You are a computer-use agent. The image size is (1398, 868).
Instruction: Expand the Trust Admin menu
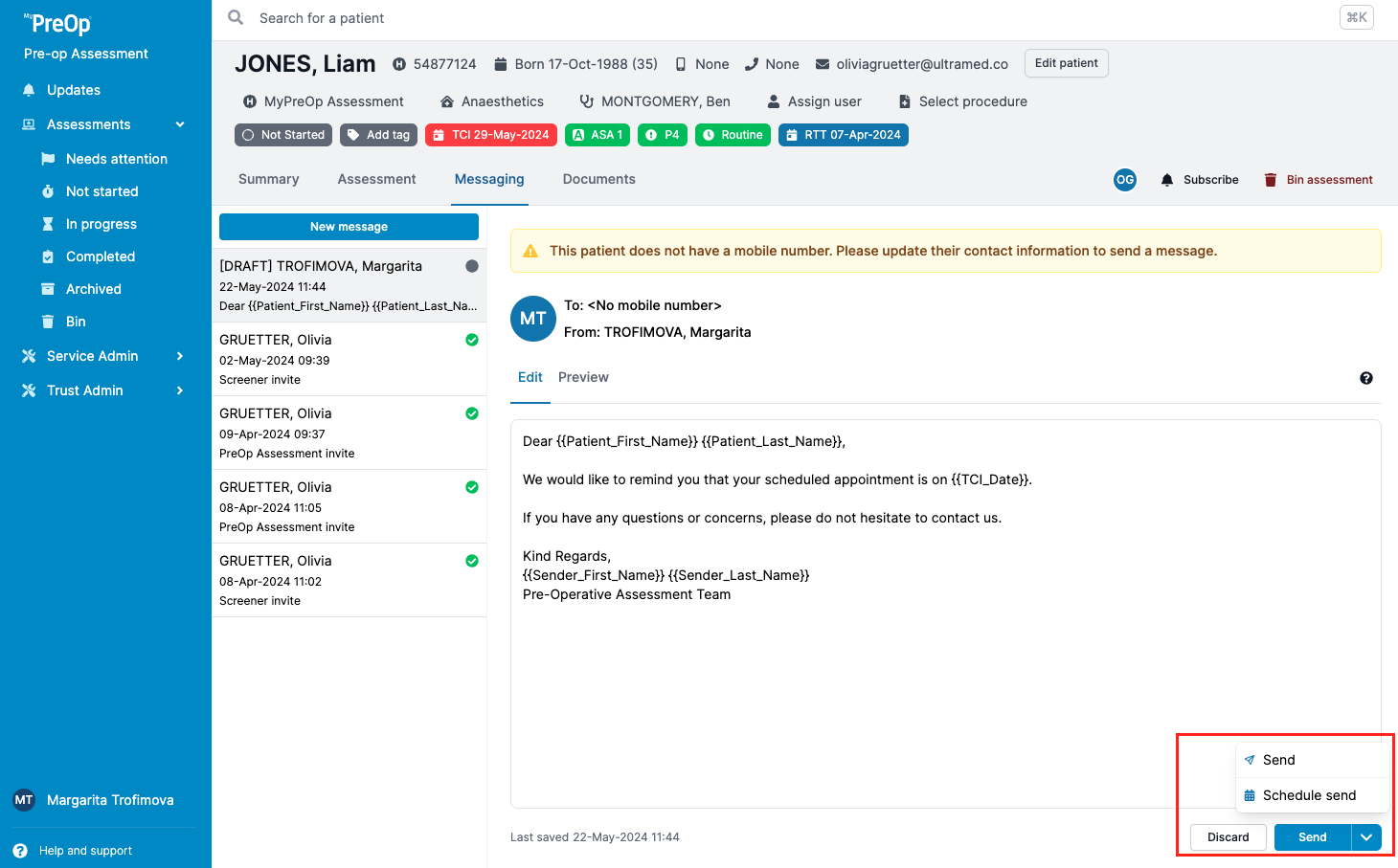[180, 390]
